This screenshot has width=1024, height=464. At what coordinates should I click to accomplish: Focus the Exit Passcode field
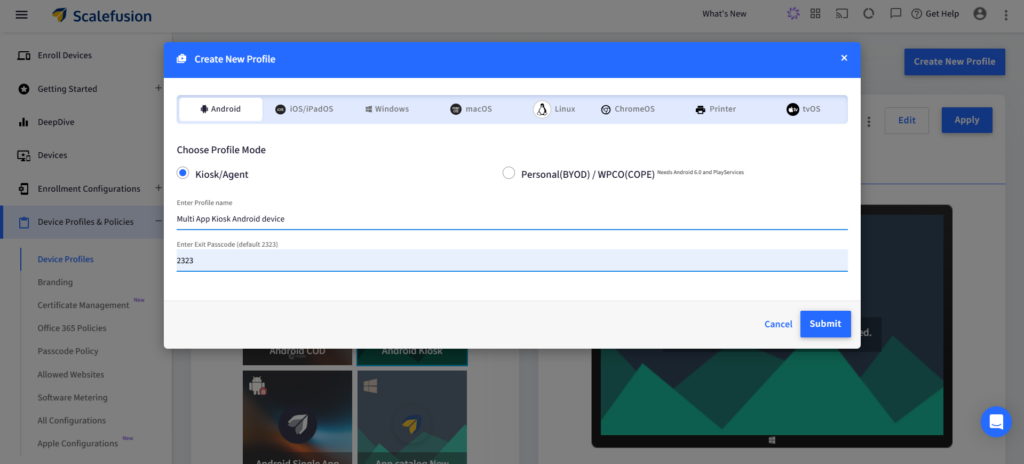(x=512, y=260)
